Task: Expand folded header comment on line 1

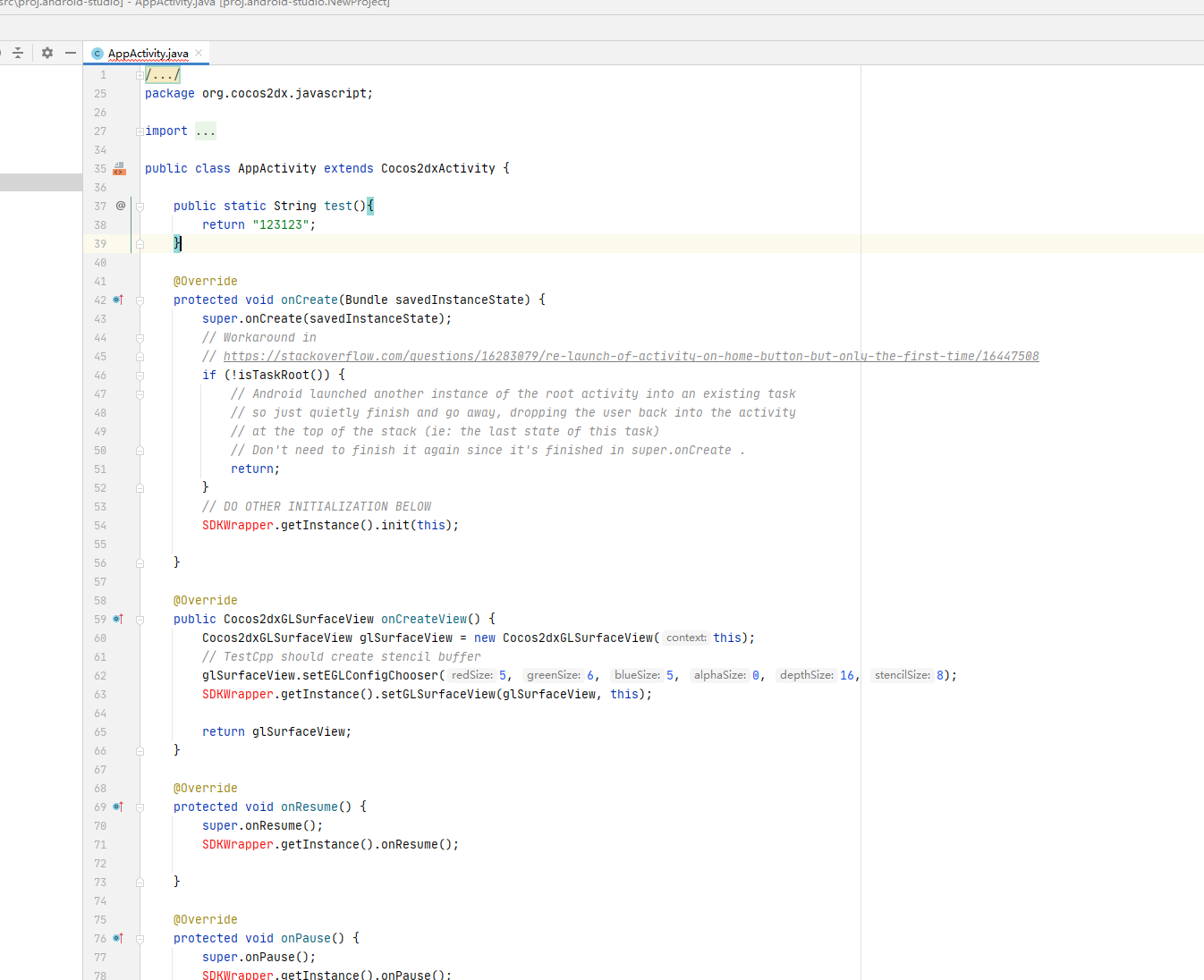Action: [140, 75]
